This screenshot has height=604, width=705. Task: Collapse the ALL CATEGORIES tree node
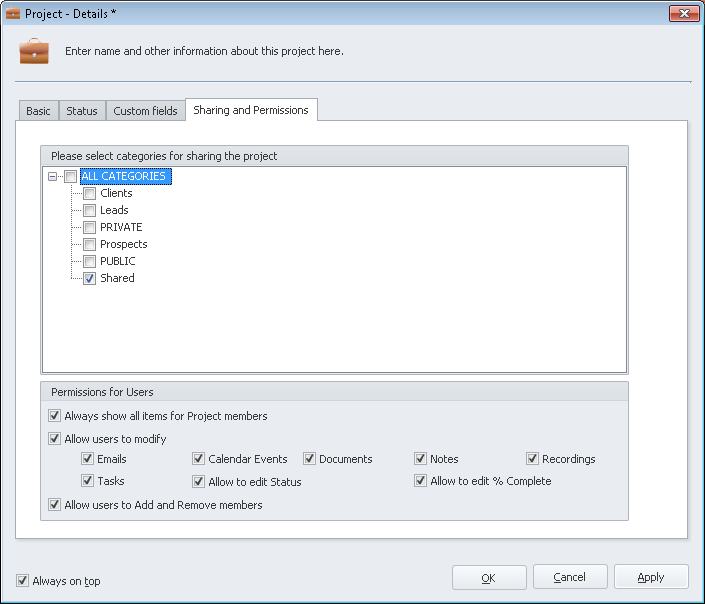coord(52,177)
